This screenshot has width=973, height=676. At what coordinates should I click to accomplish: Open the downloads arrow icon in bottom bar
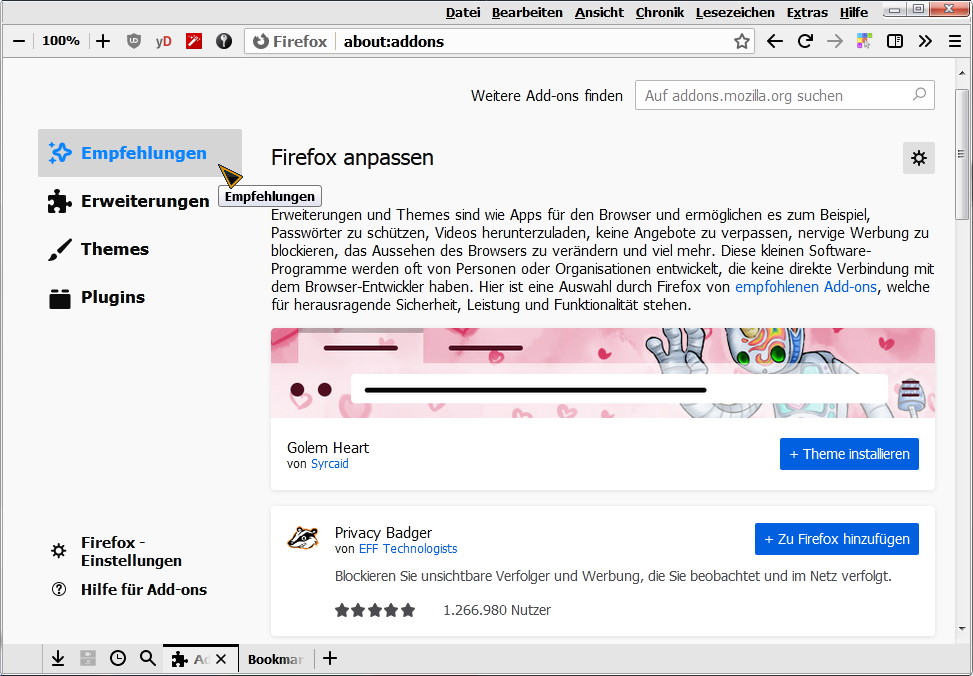pyautogui.click(x=58, y=659)
